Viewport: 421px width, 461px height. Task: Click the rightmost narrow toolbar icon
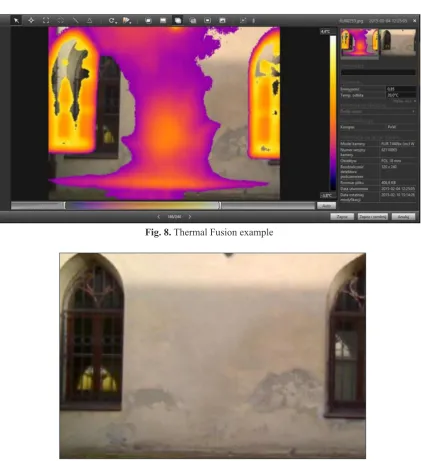click(x=253, y=21)
